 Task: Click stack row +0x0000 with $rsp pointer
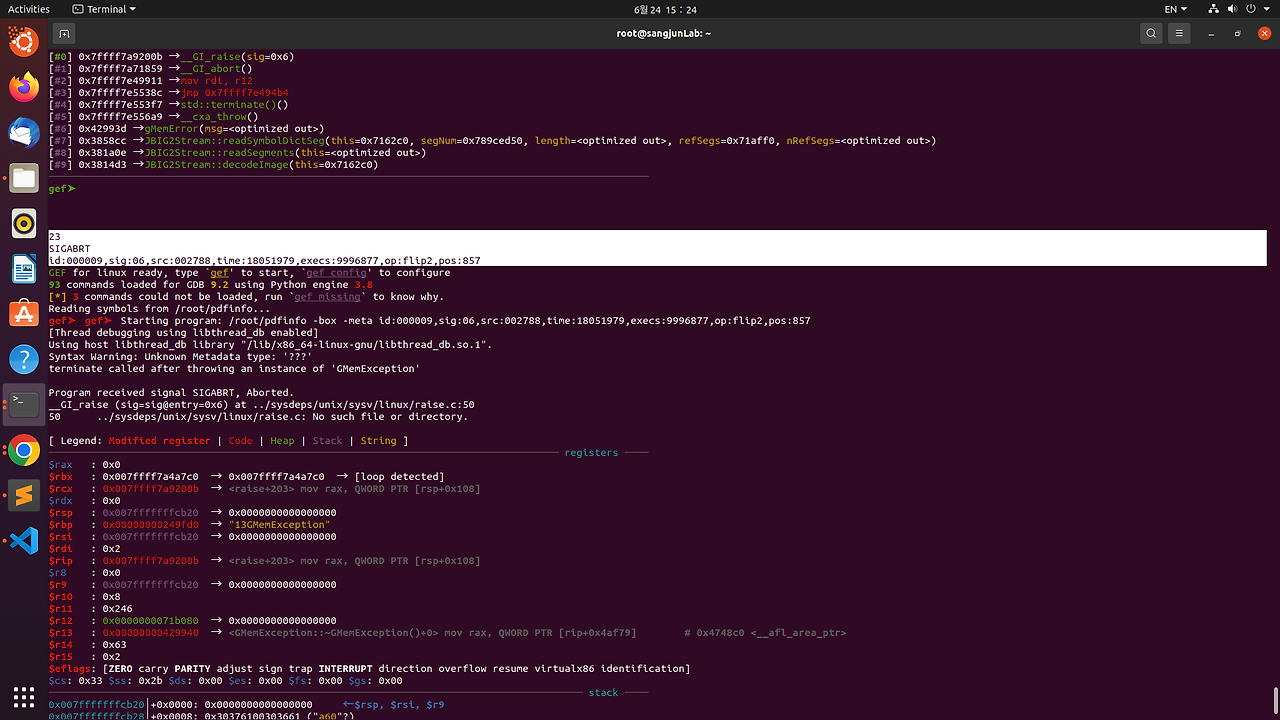[x=246, y=704]
